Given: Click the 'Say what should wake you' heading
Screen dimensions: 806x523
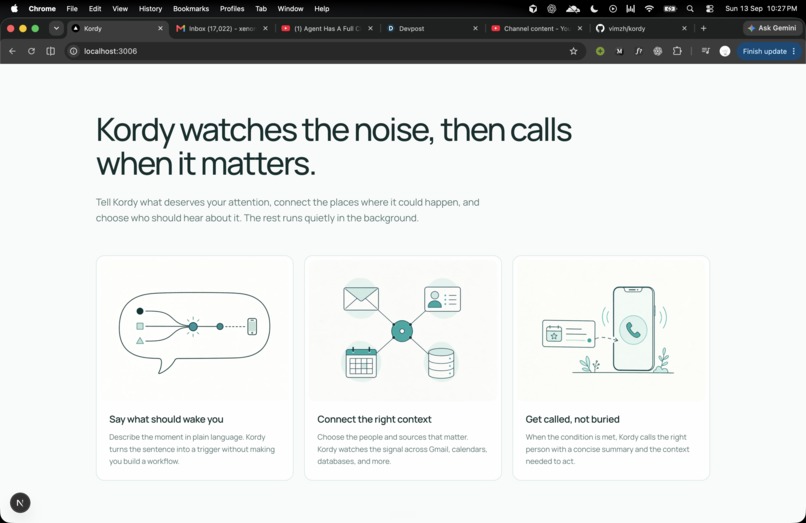Looking at the screenshot, I should tap(166, 419).
